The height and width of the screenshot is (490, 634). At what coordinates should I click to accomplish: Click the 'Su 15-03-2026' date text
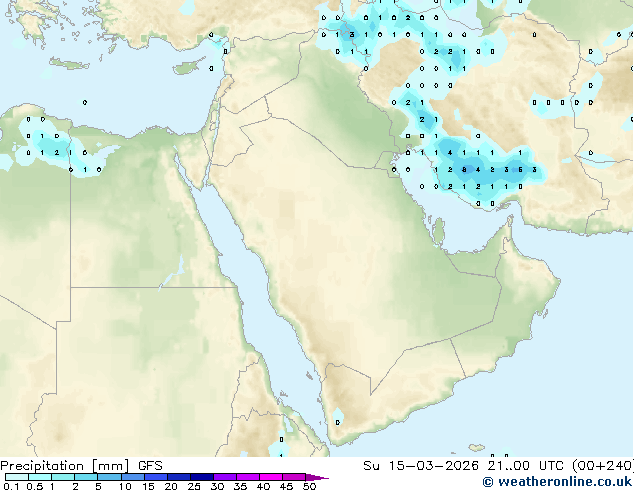coord(421,466)
